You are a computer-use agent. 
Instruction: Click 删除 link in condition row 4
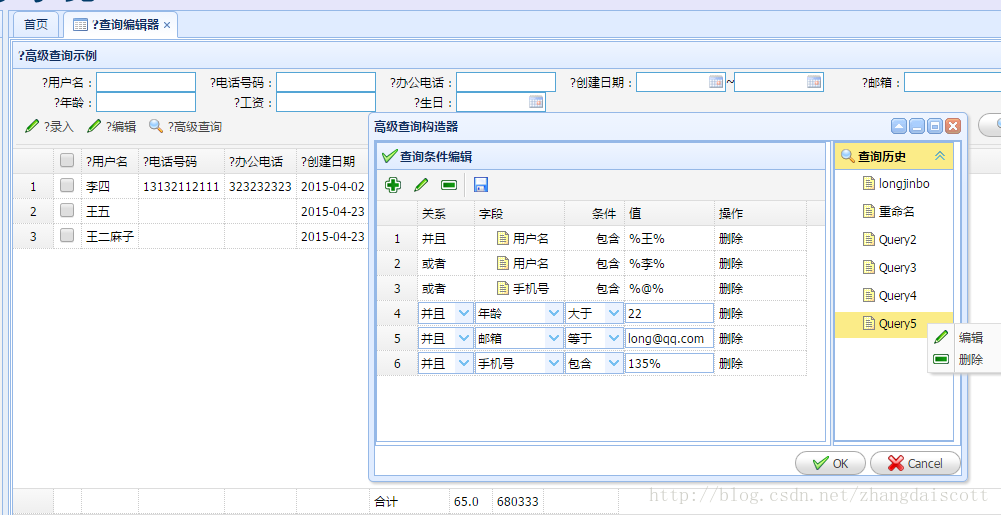coord(730,313)
